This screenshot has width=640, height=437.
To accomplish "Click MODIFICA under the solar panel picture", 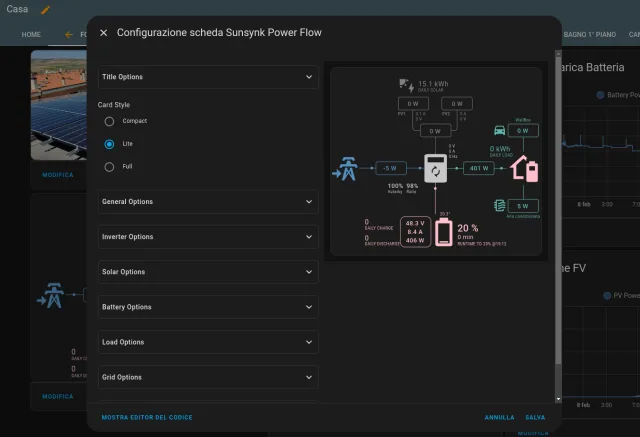I will tap(58, 175).
